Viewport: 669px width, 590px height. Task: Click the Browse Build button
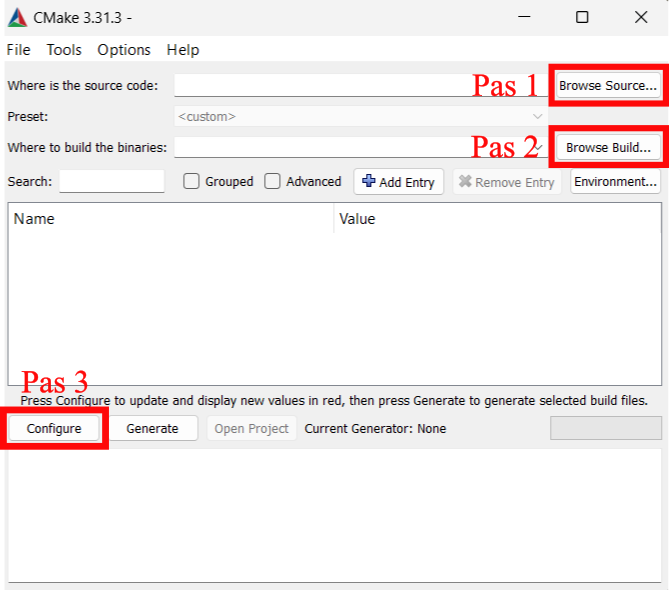(x=607, y=148)
